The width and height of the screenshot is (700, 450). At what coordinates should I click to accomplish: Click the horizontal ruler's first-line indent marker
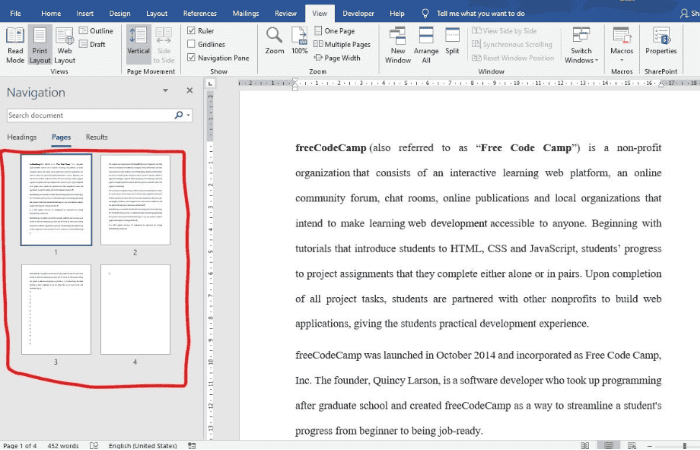pyautogui.click(x=295, y=80)
